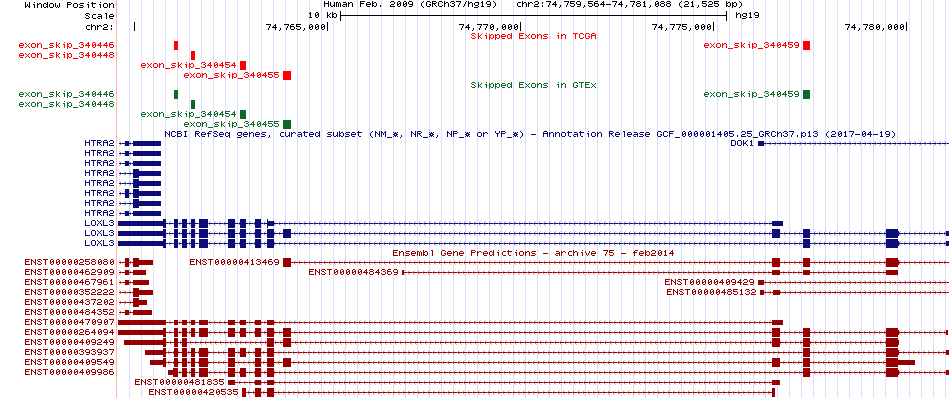Click the green exon_skip_340455 label

[231, 124]
